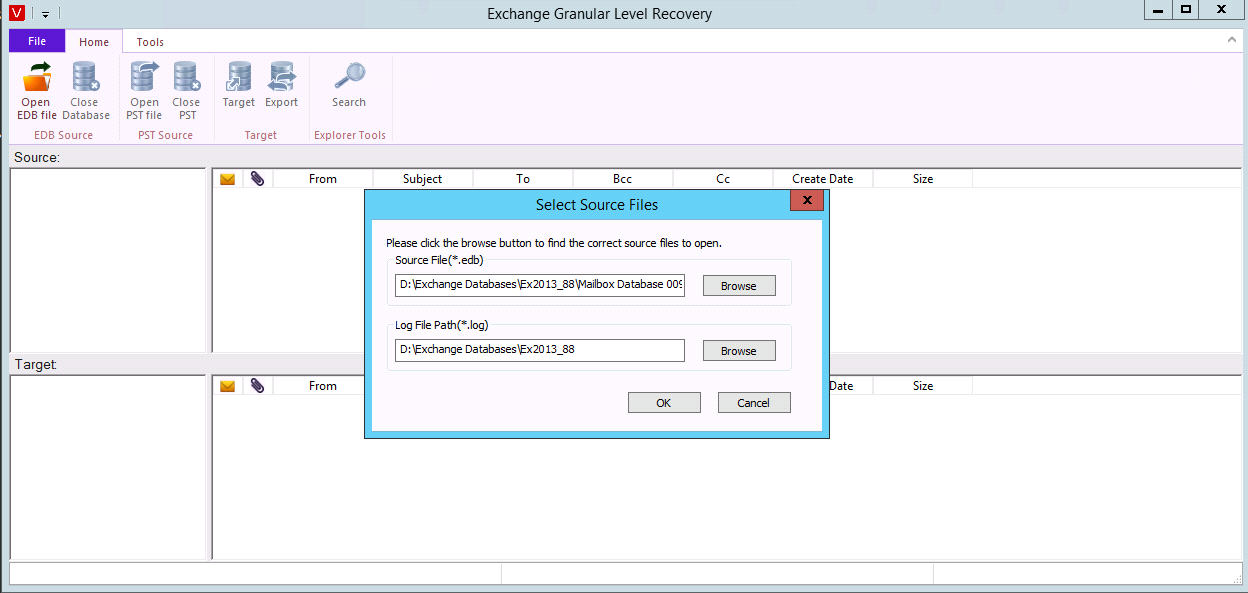
Task: Sort Source list by Create Date column
Action: click(823, 179)
